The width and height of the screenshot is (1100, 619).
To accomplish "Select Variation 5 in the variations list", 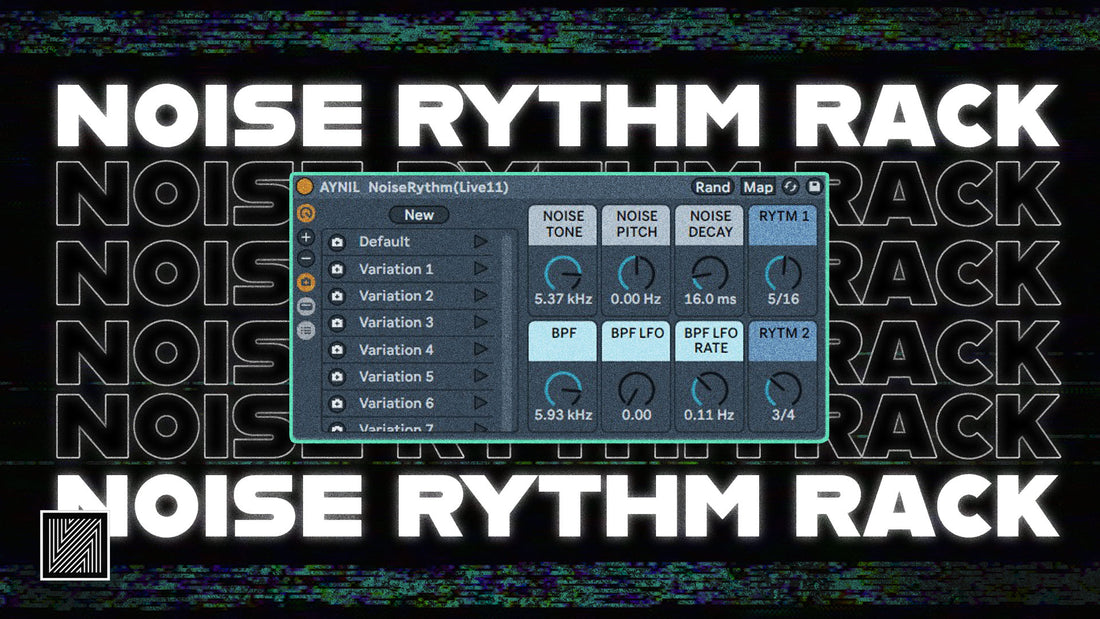I will pos(396,377).
